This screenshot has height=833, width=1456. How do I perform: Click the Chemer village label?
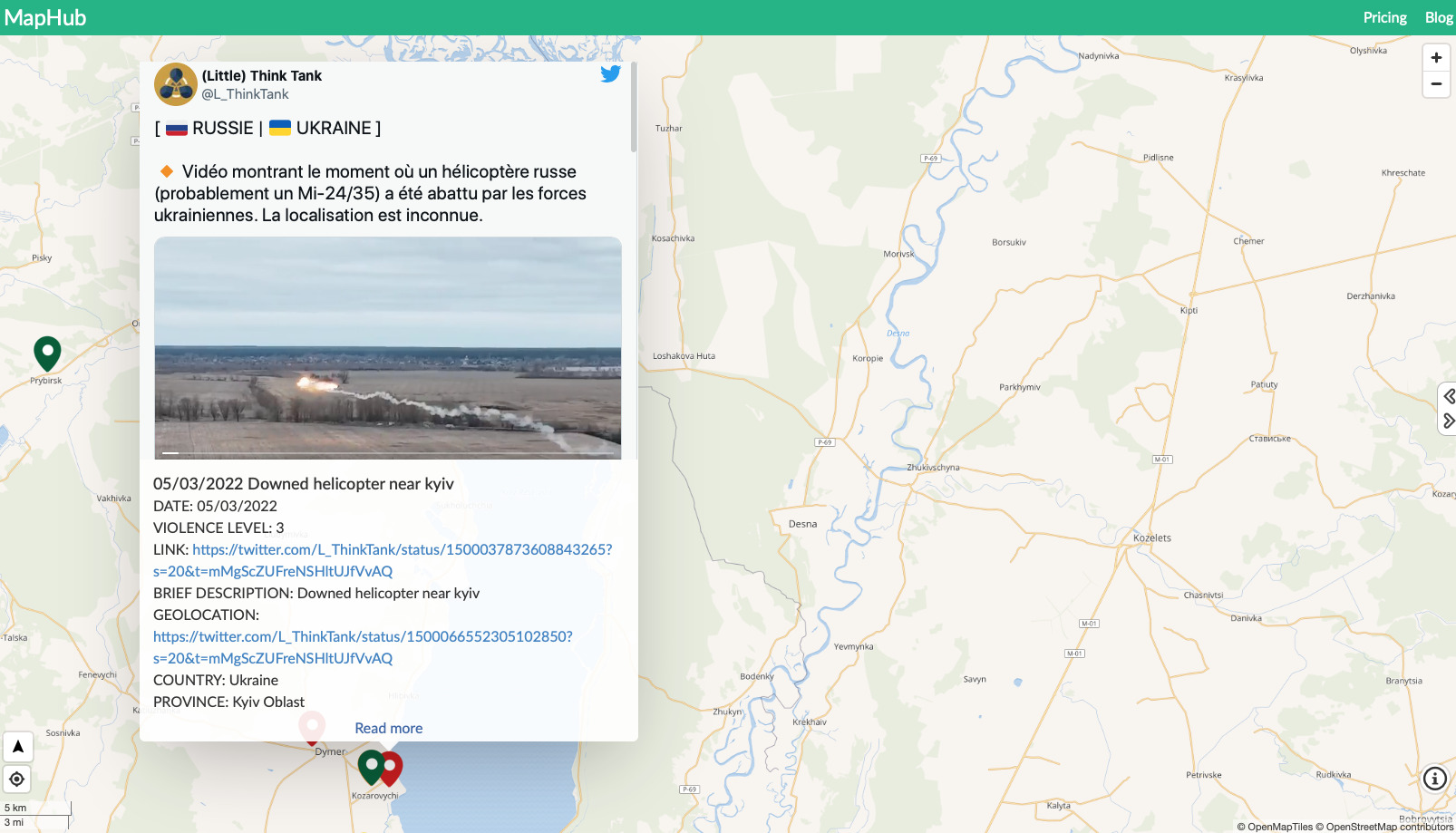[x=1248, y=241]
